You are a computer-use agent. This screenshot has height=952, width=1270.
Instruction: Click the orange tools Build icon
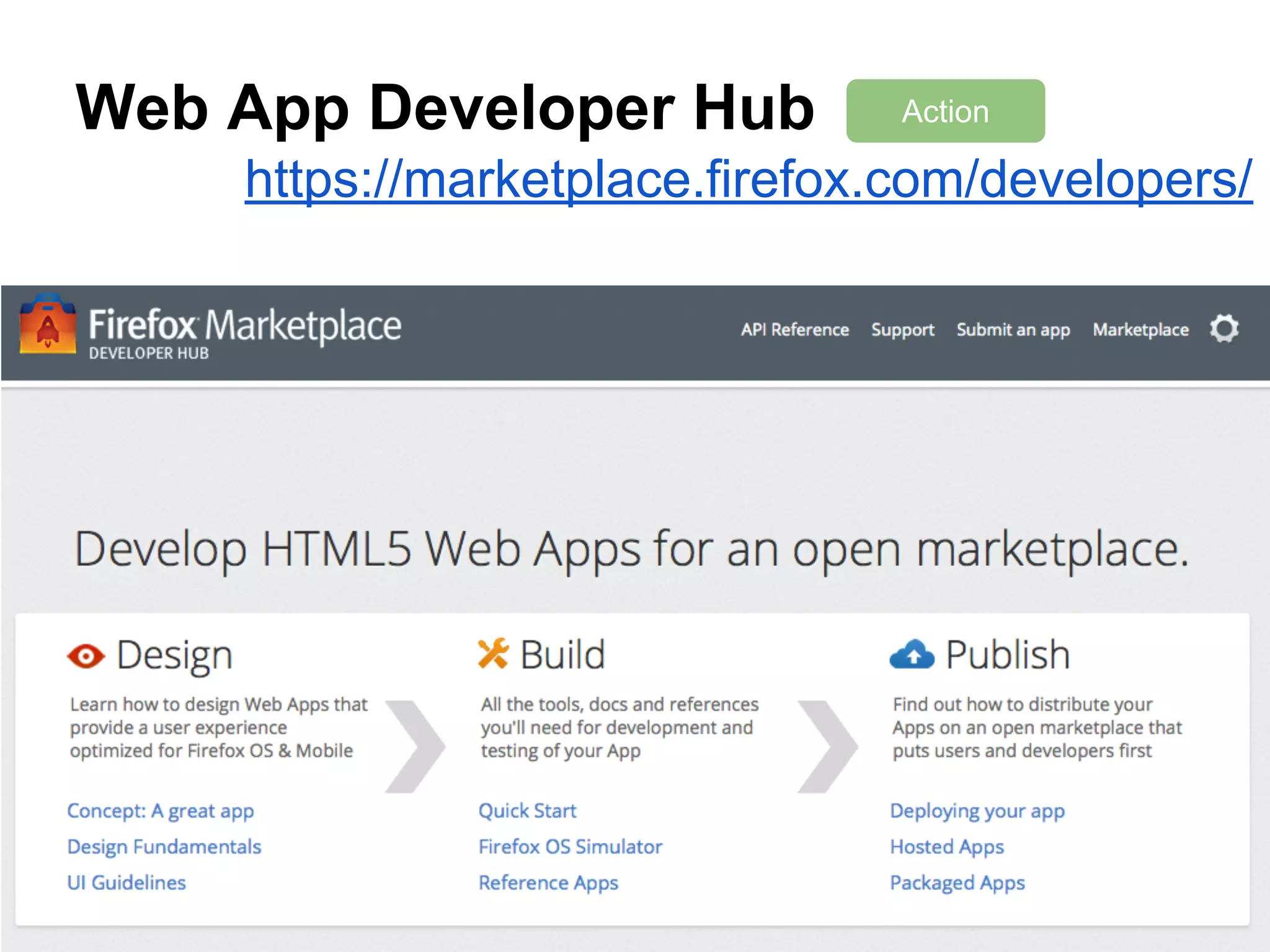pos(493,654)
